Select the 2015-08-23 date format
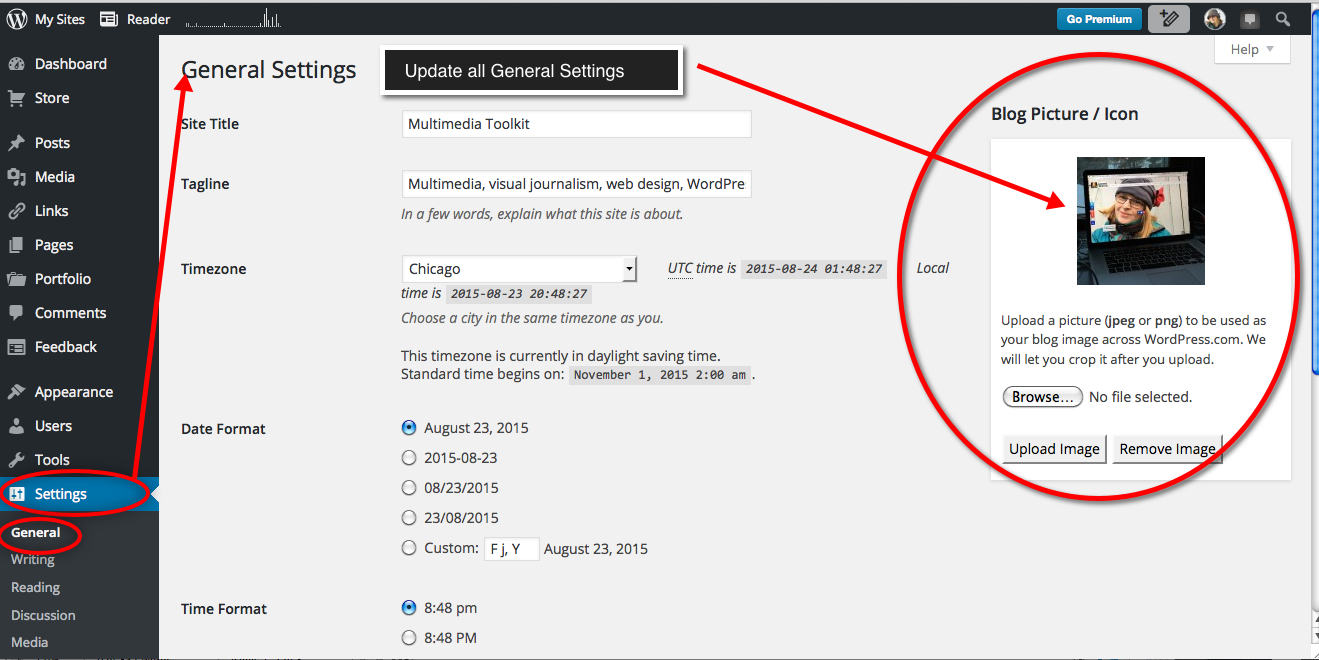This screenshot has width=1319, height=660. click(x=408, y=457)
